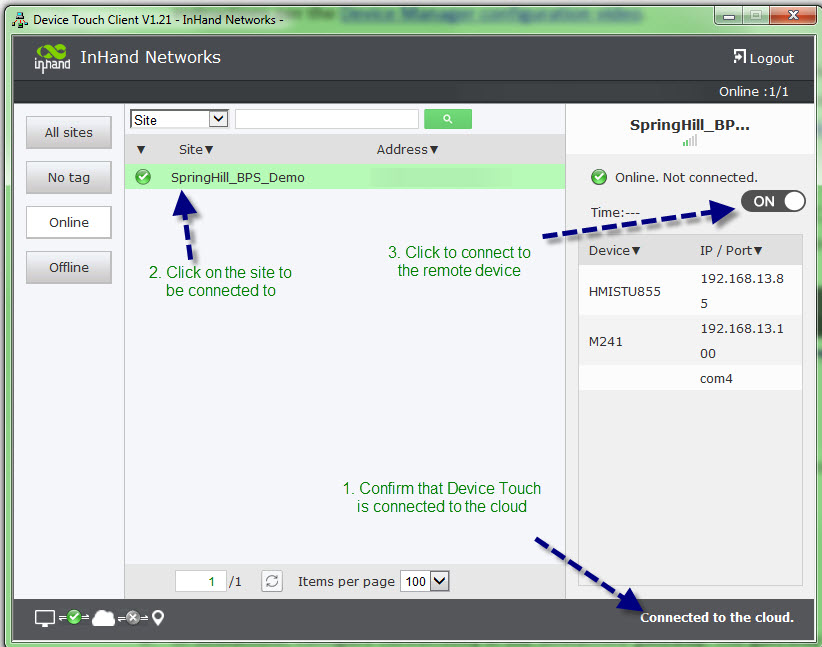Screen dimensions: 822x647
Task: Click the green online status icon beside SpringHill_BPS_Demo
Action: coord(143,177)
